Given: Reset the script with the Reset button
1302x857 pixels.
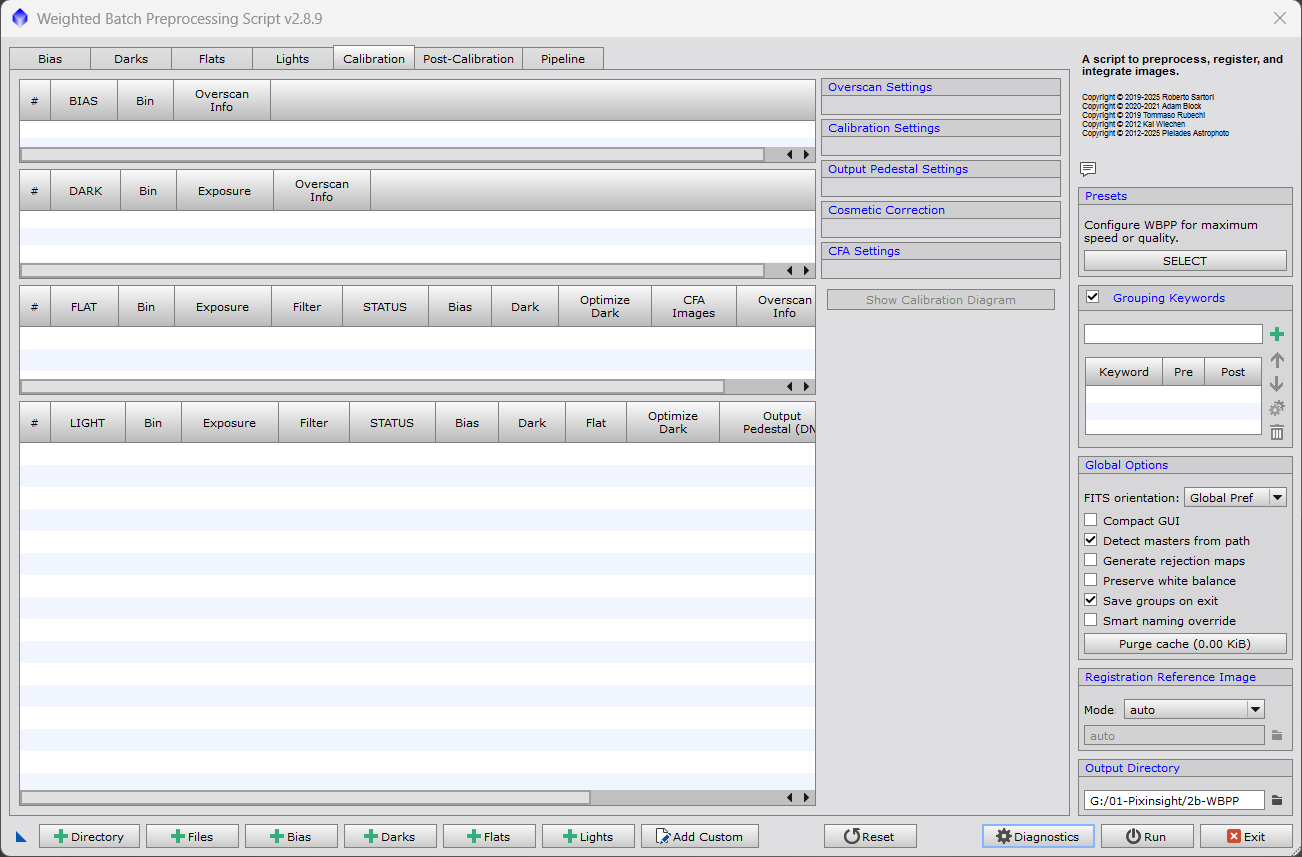Looking at the screenshot, I should point(870,837).
